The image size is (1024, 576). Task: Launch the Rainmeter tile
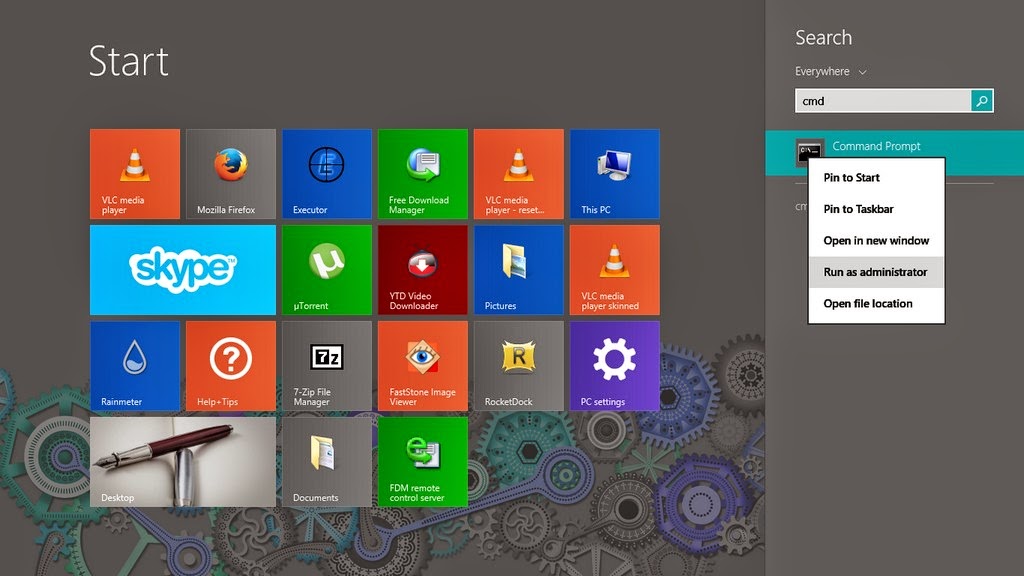[135, 366]
